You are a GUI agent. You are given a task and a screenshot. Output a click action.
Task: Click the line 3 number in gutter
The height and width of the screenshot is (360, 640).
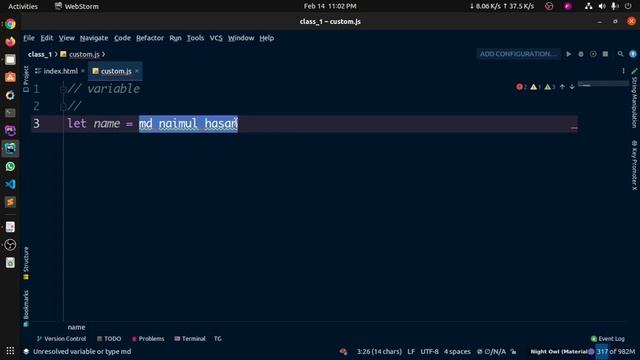(x=36, y=124)
